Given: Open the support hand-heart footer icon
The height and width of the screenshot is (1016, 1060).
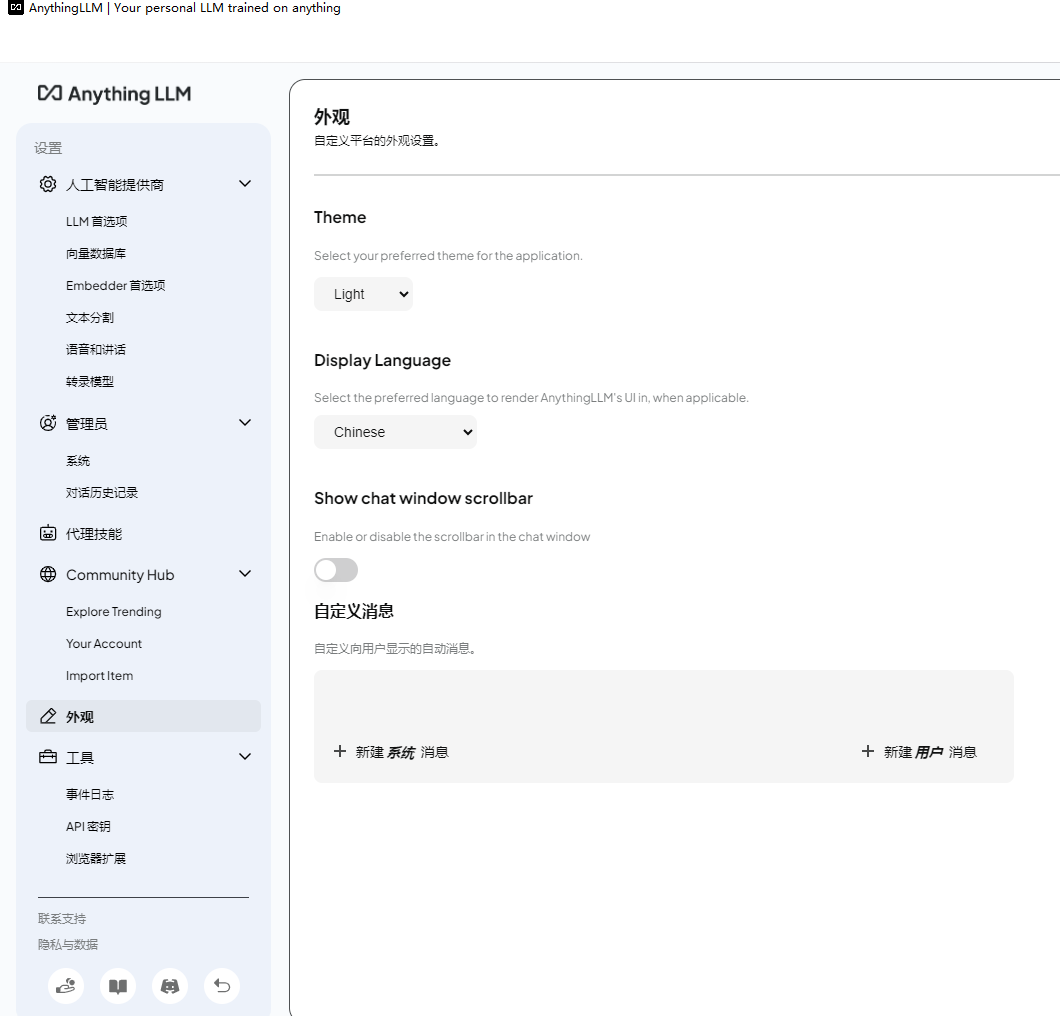Looking at the screenshot, I should (66, 986).
